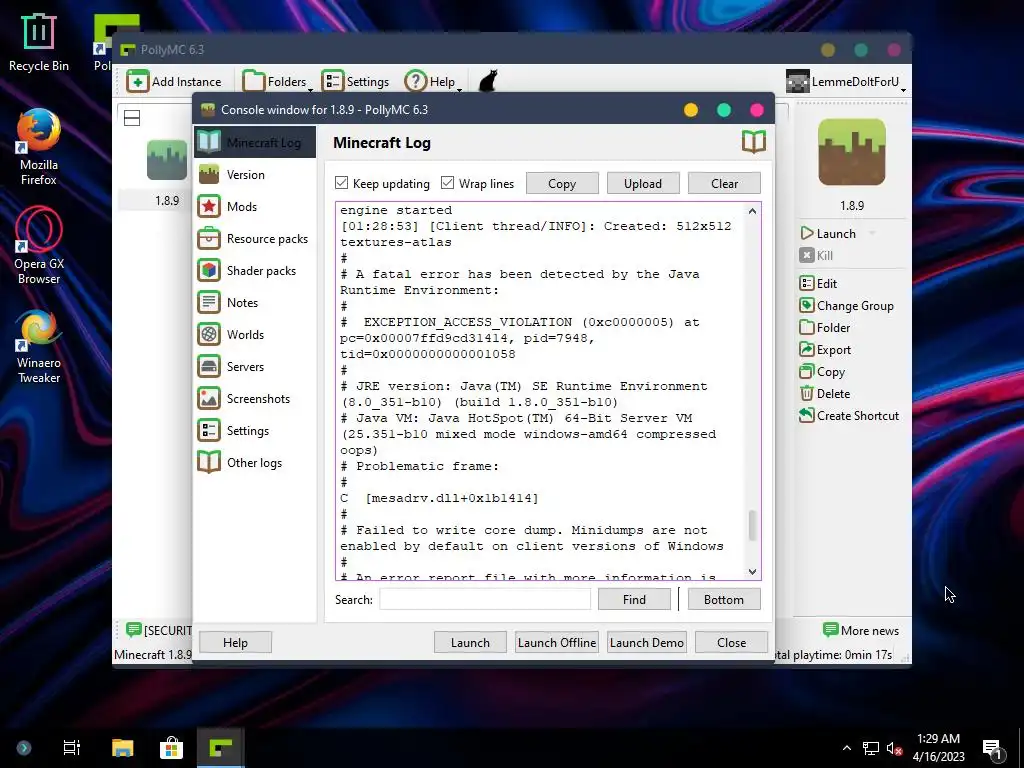The image size is (1024, 768).
Task: Open Settings from PollyMC main toolbar
Action: click(x=355, y=82)
